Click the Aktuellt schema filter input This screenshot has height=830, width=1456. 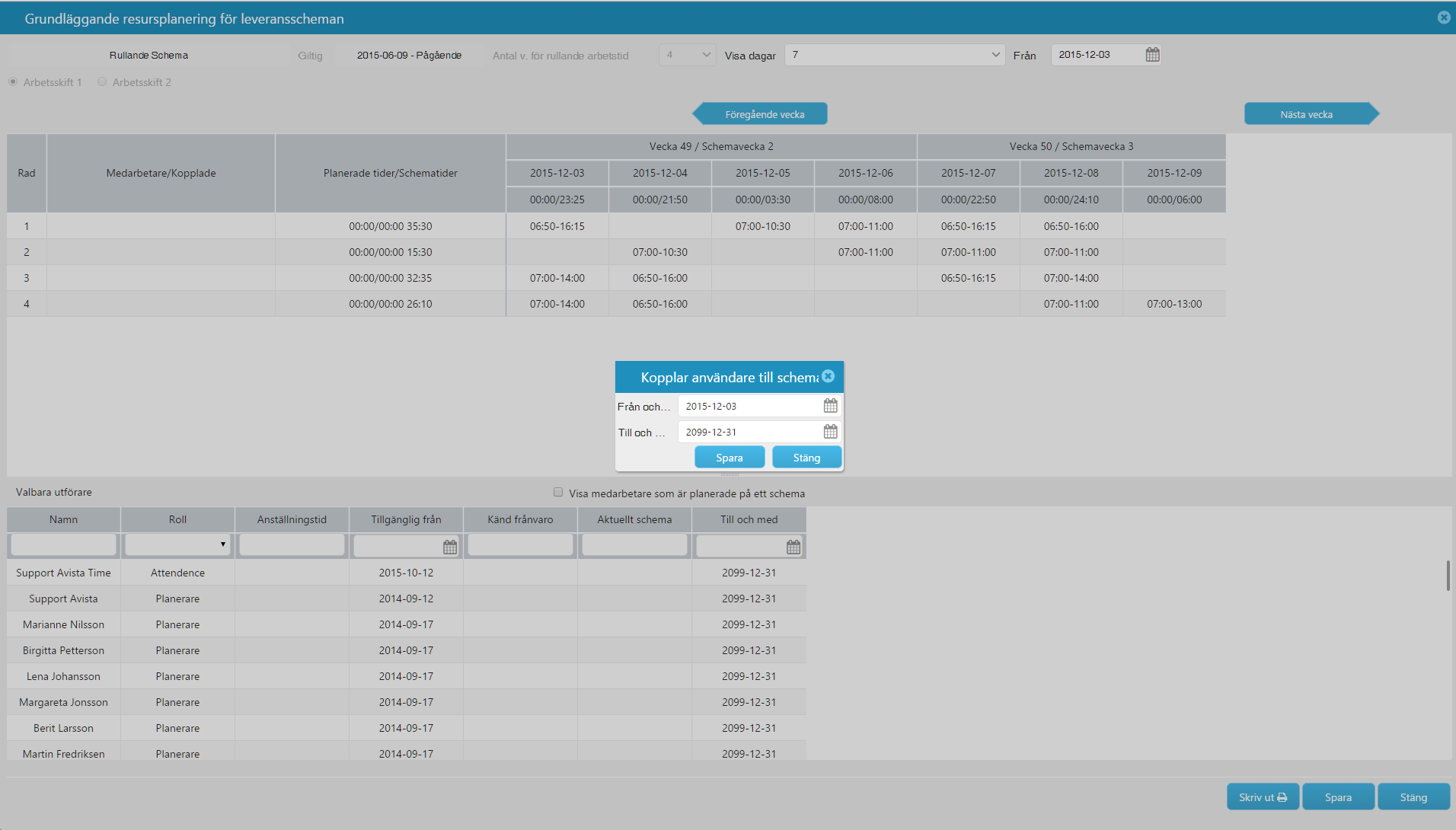point(634,544)
